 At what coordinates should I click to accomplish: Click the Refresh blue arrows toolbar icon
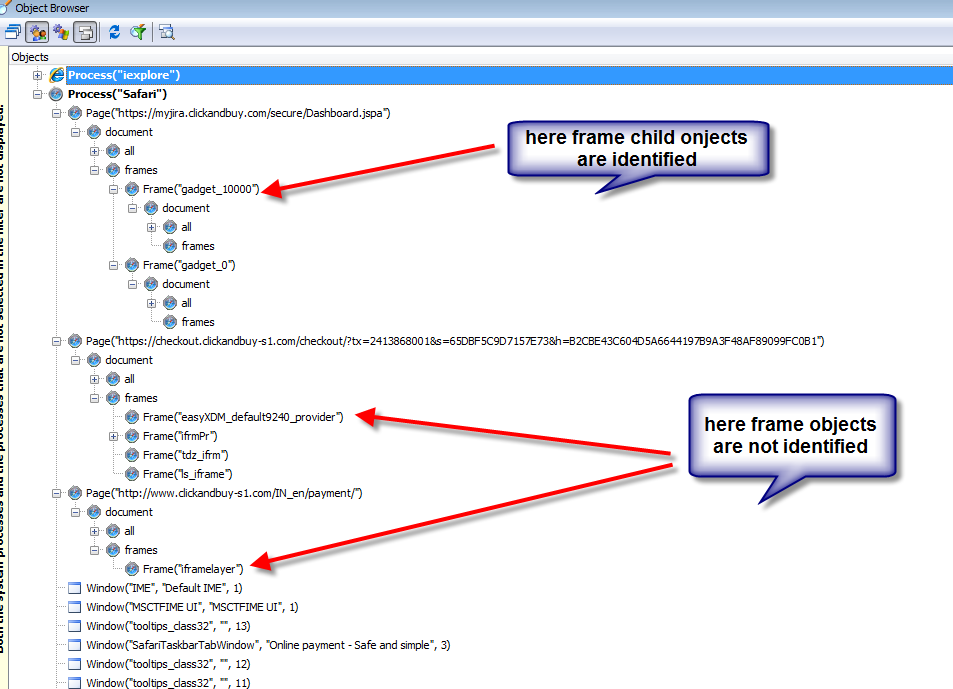[x=115, y=32]
